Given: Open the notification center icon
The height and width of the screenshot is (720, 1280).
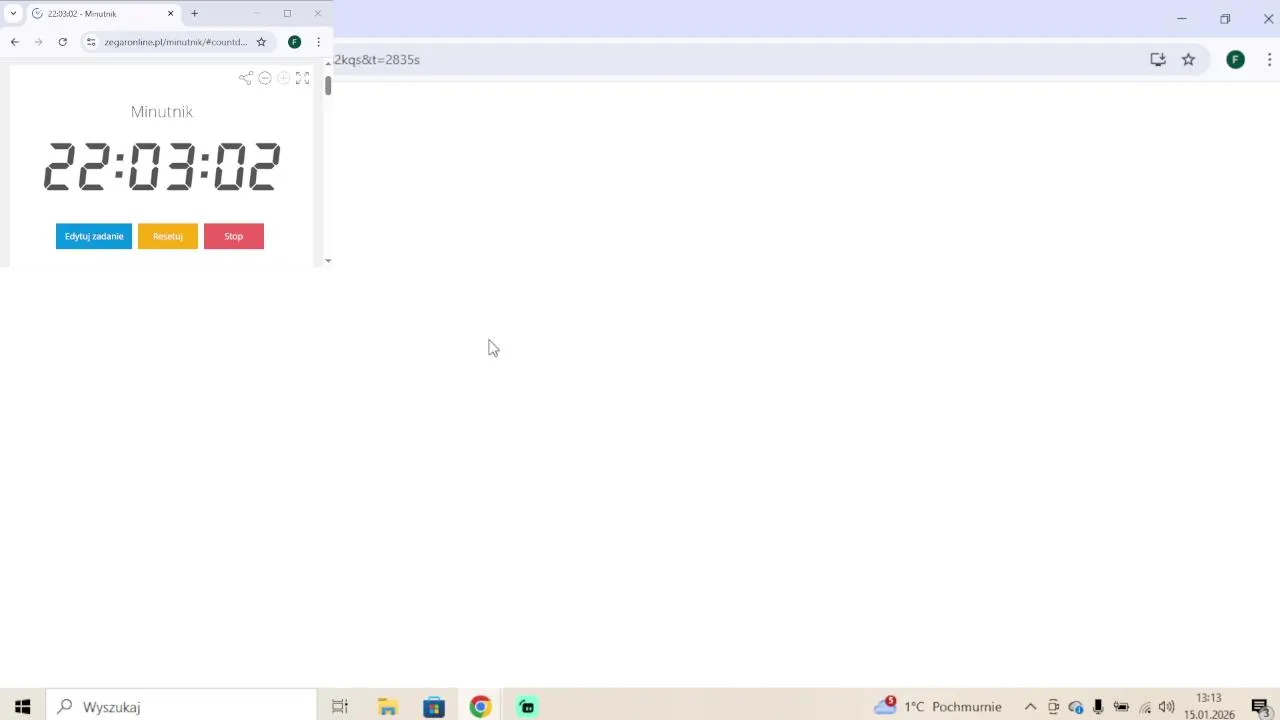Looking at the screenshot, I should (x=1260, y=707).
